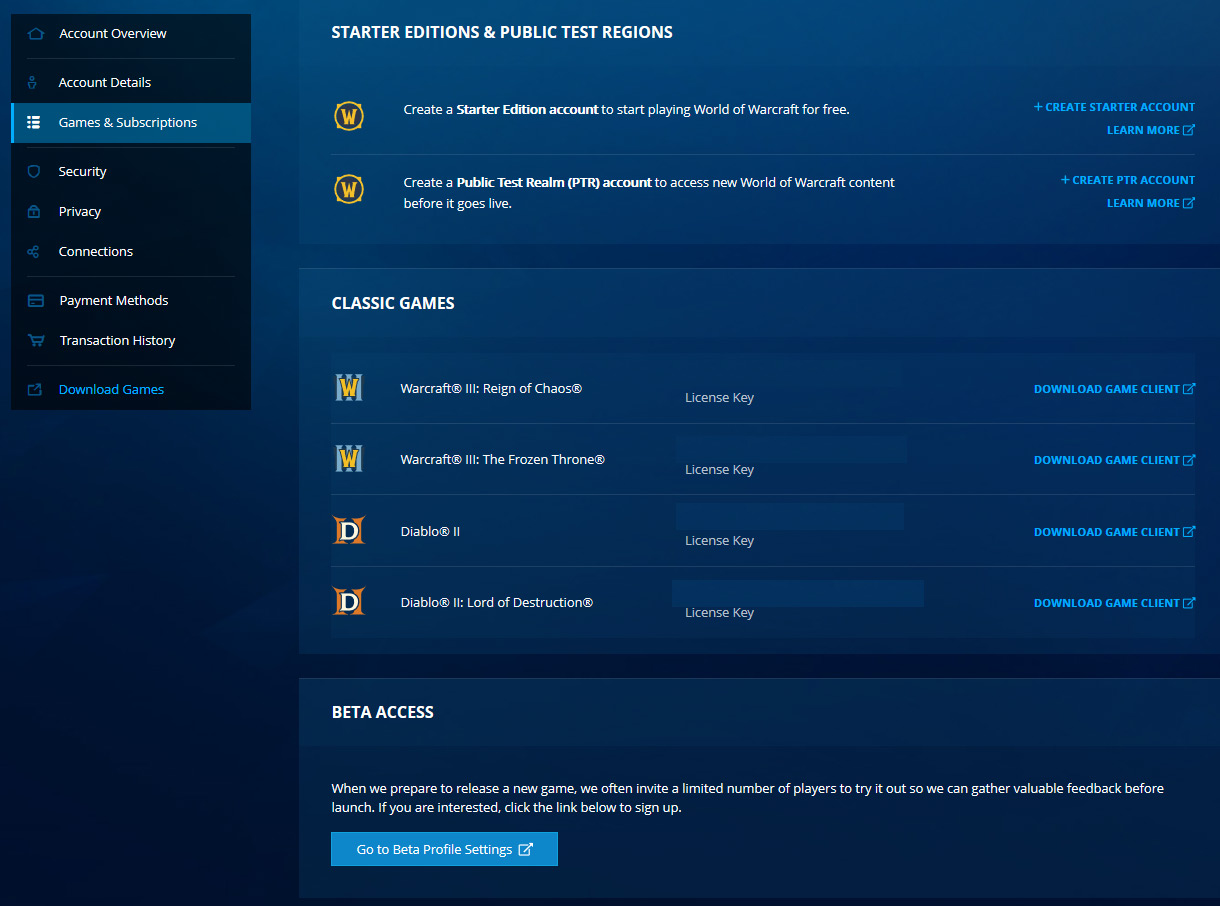Click the Beta Access section heading

coord(382,713)
